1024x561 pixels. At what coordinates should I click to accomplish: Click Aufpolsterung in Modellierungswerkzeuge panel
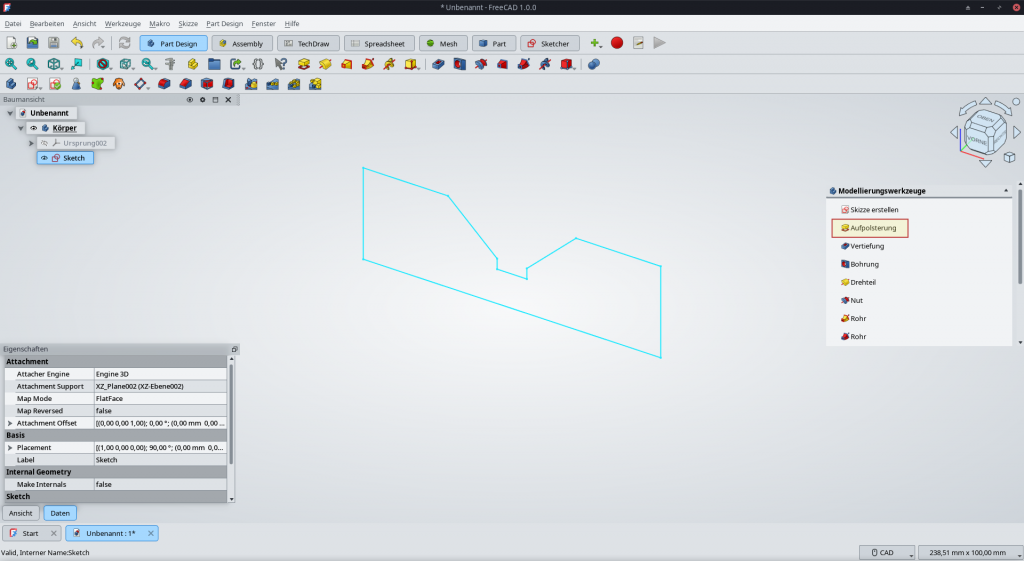click(872, 228)
